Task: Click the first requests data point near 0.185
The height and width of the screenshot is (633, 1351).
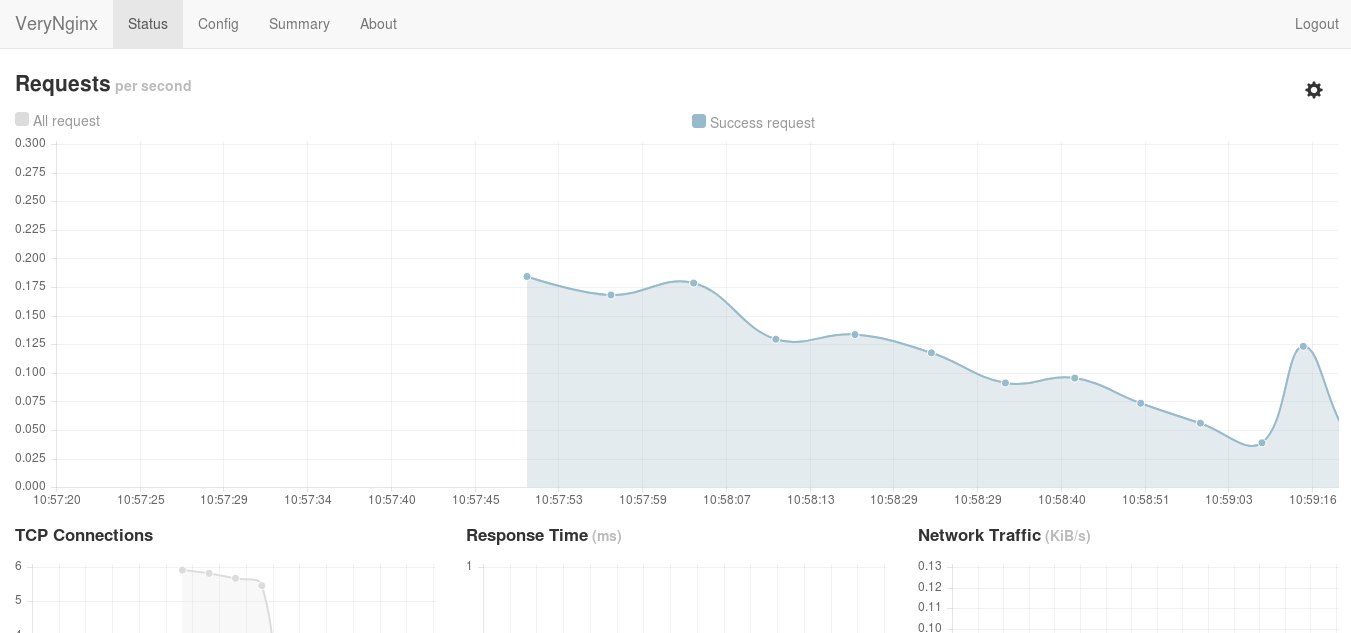Action: 527,276
